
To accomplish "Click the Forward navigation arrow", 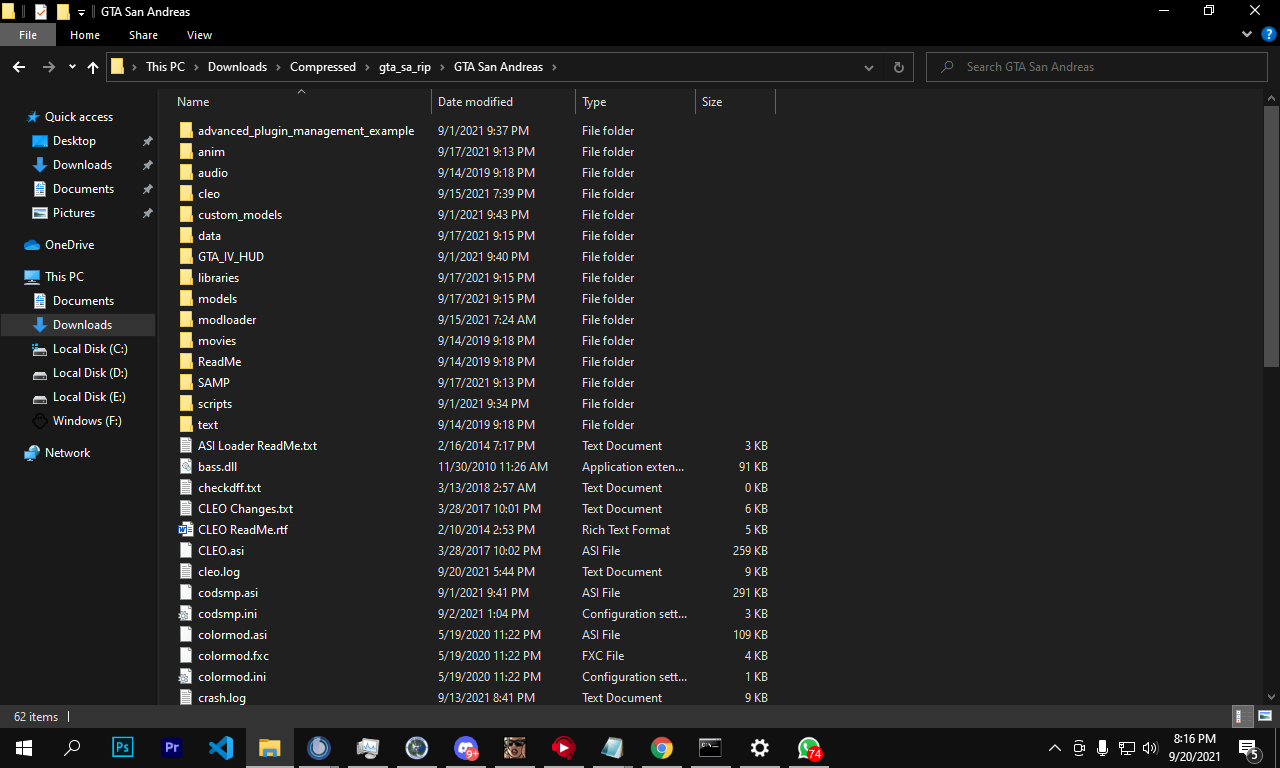I will (x=49, y=67).
